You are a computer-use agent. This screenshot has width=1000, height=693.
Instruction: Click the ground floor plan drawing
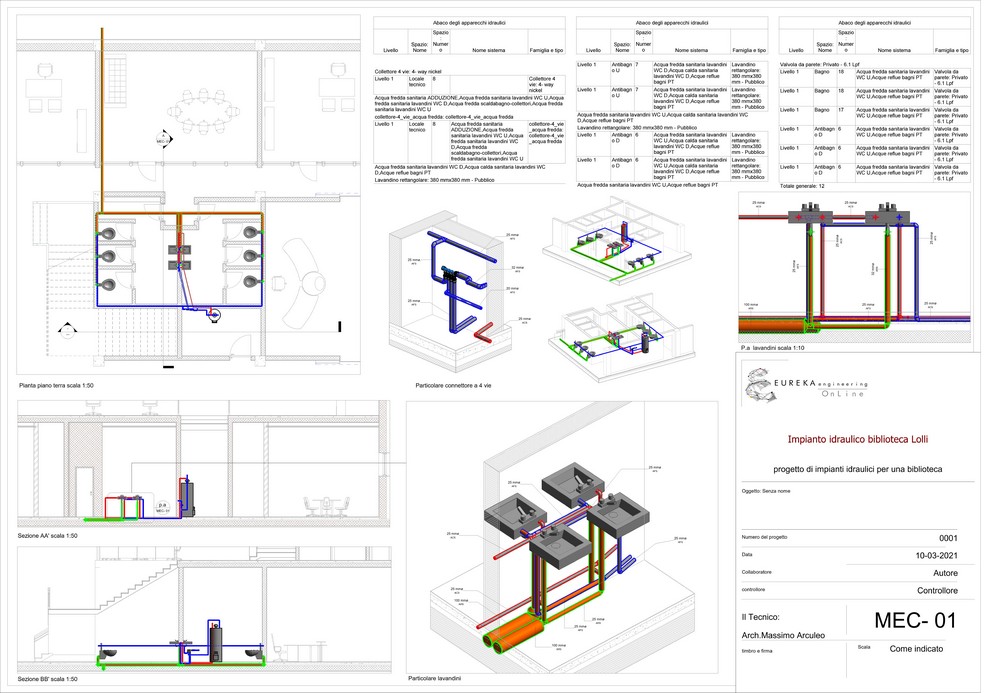[x=188, y=194]
